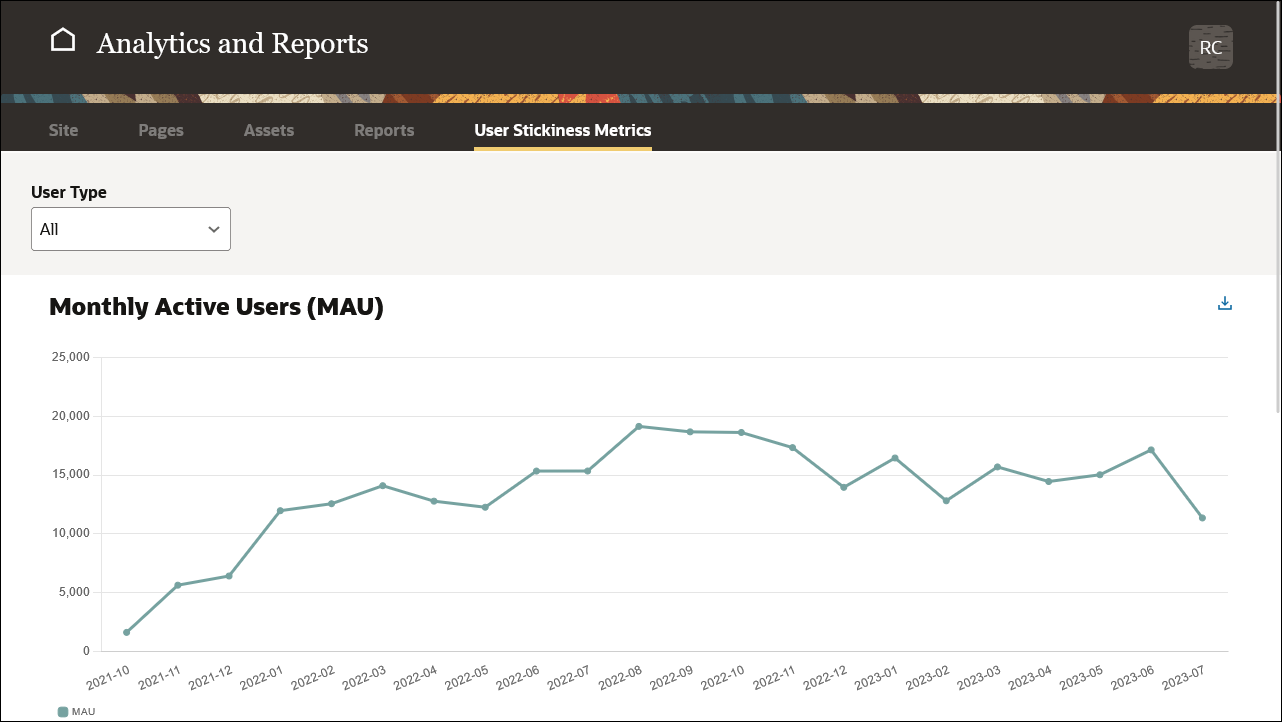Click the 2021-10 starting data point
The image size is (1282, 722).
[127, 632]
